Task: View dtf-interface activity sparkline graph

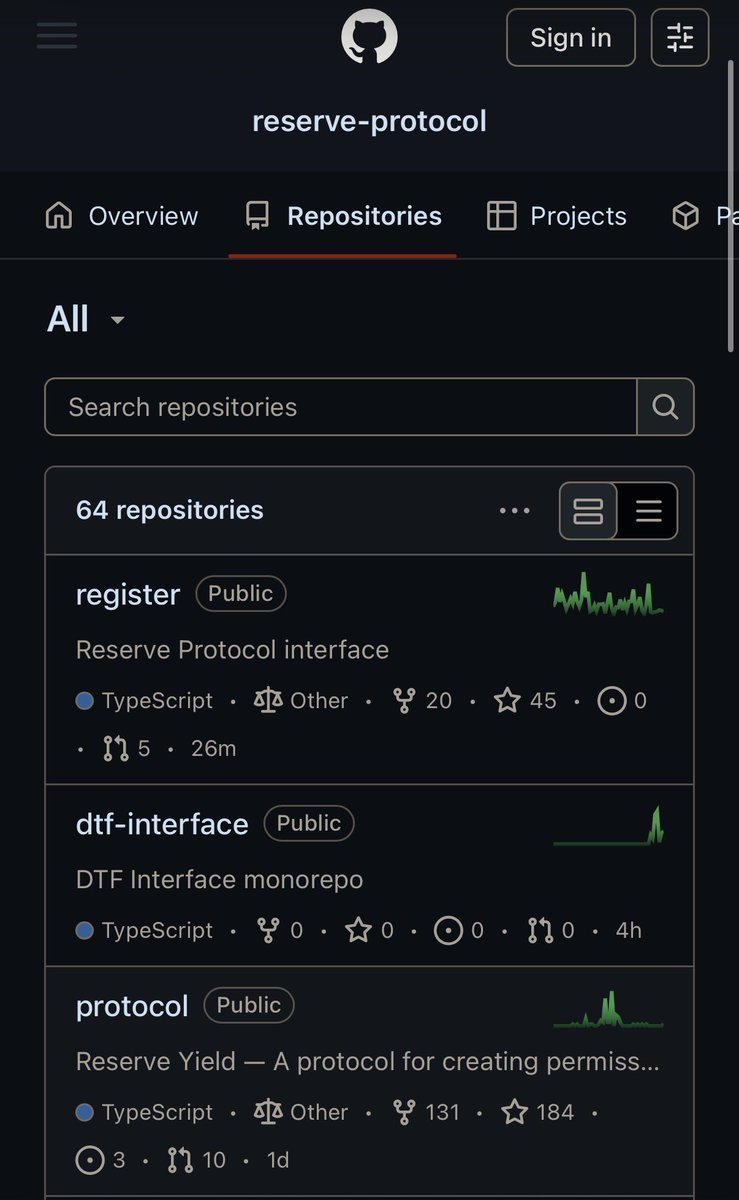Action: [x=608, y=826]
